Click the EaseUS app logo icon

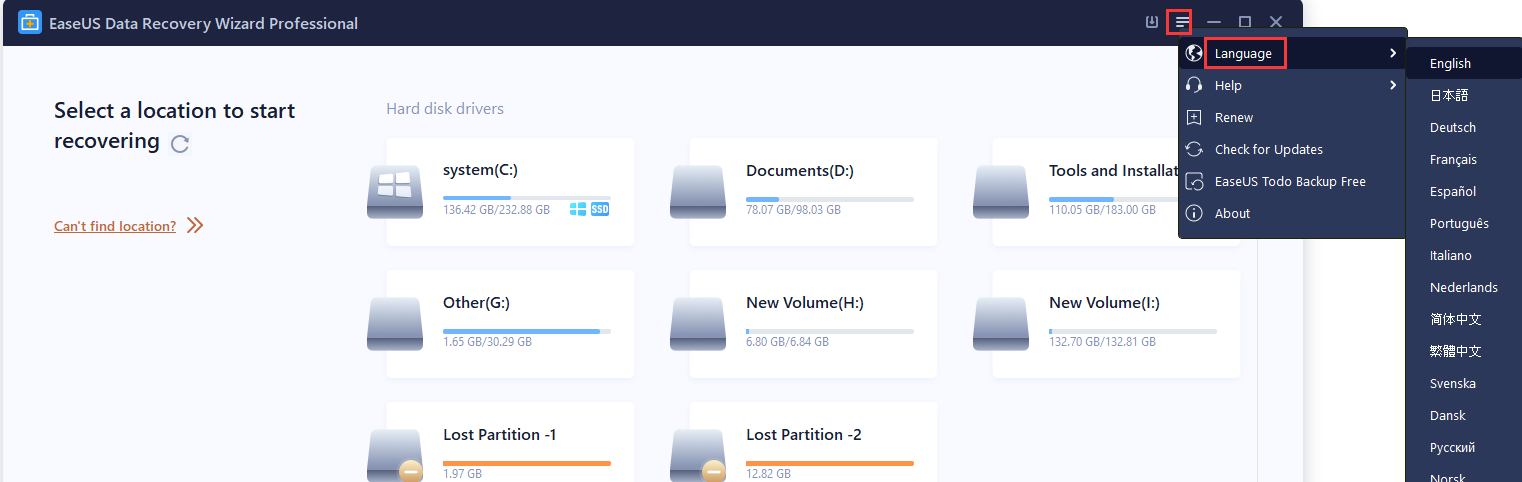[30, 22]
